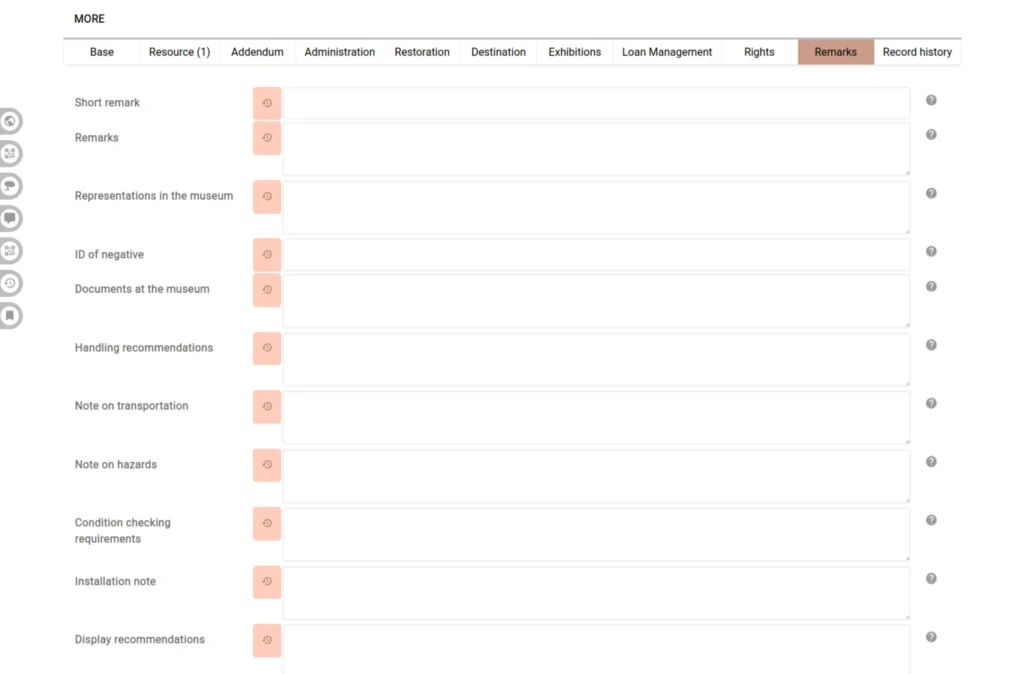This screenshot has height=674, width=1024.
Task: Open the Resource (1) tab
Action: click(180, 52)
